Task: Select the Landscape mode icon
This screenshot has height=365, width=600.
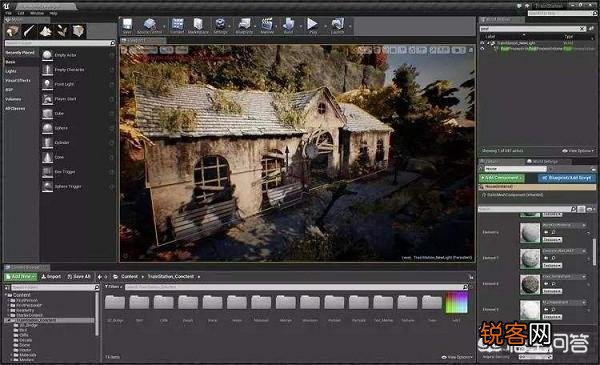Action: [x=46, y=31]
